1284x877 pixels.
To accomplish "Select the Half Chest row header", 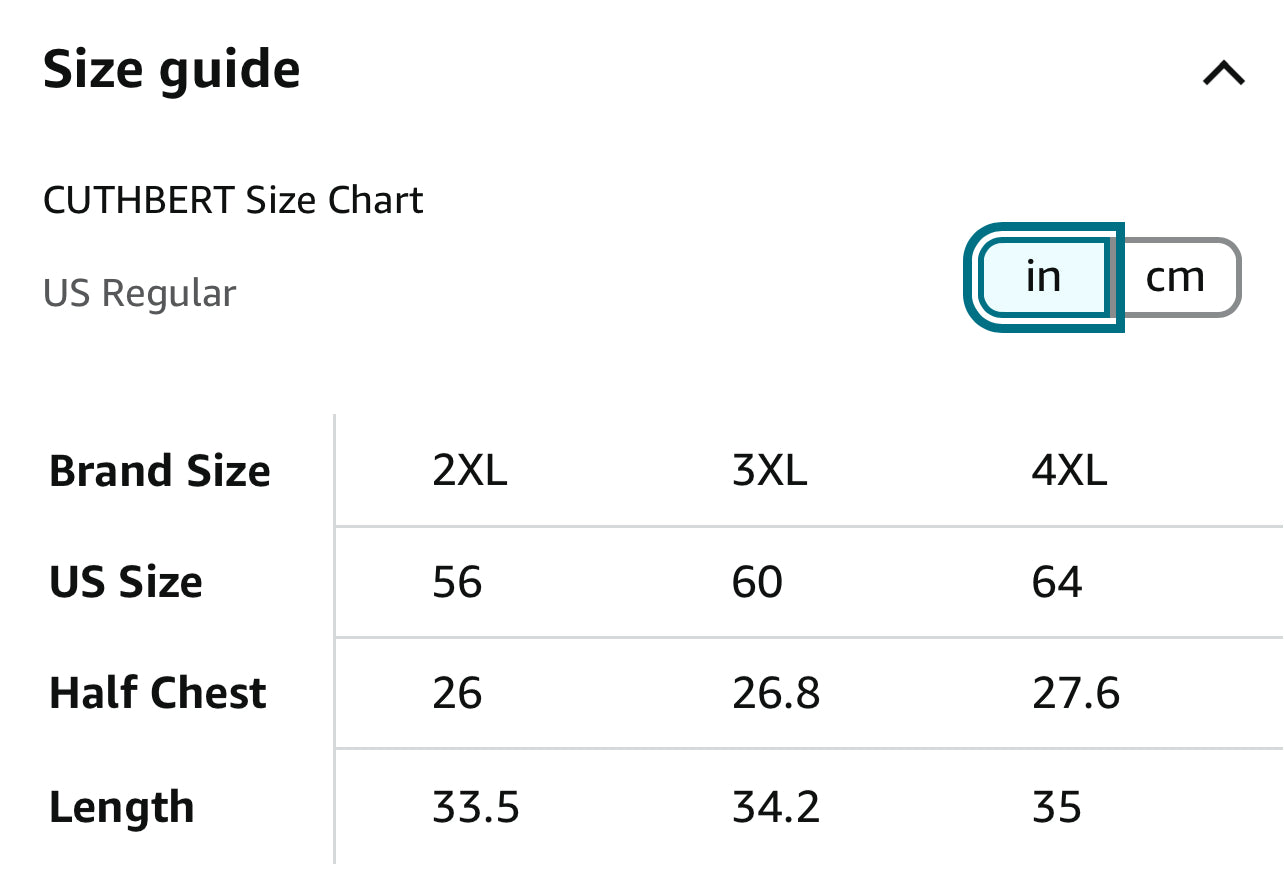I will 158,693.
